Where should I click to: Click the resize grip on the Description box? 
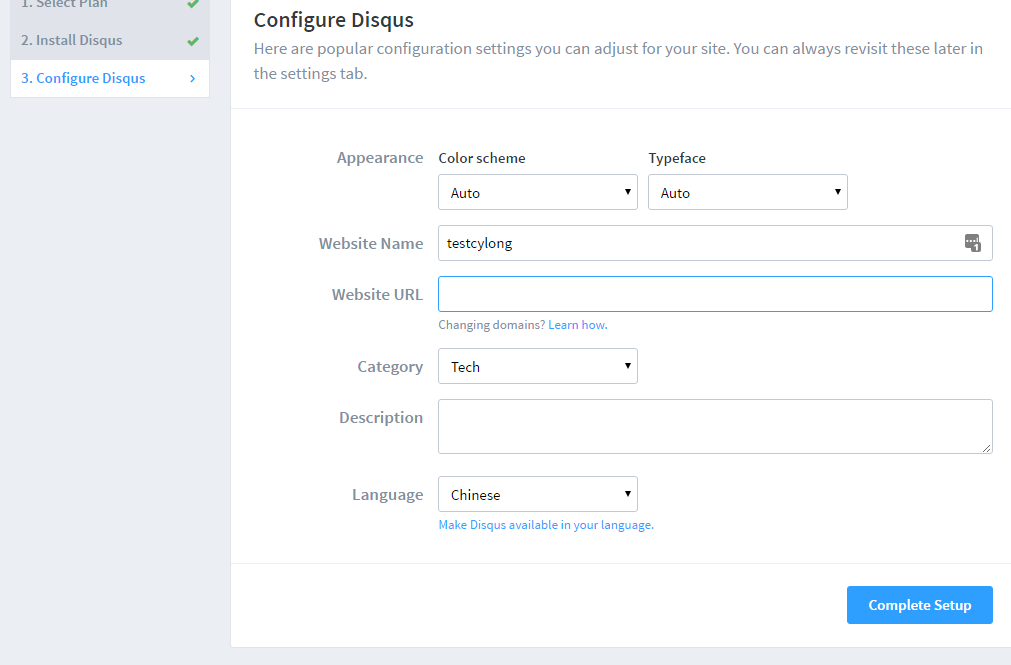pyautogui.click(x=986, y=448)
